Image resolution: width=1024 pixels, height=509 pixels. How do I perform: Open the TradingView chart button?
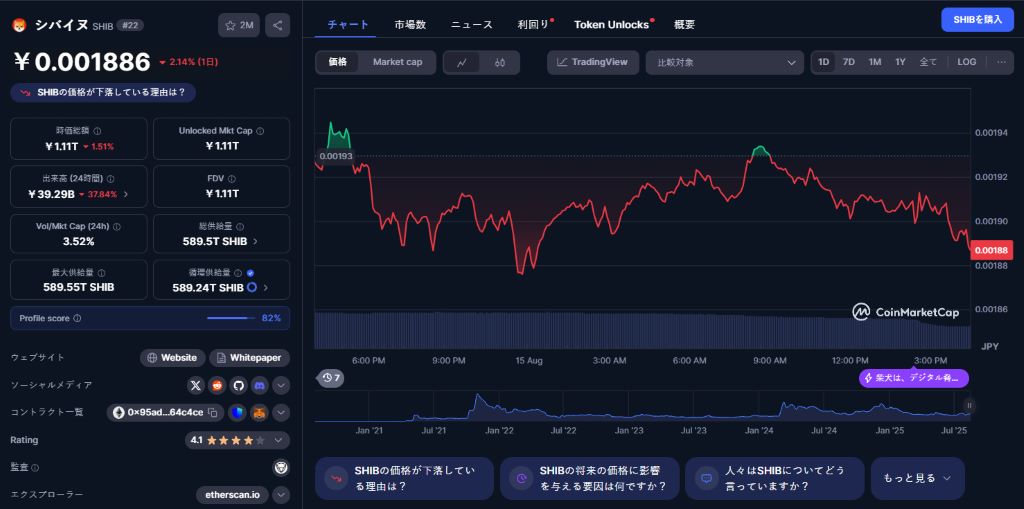point(593,62)
